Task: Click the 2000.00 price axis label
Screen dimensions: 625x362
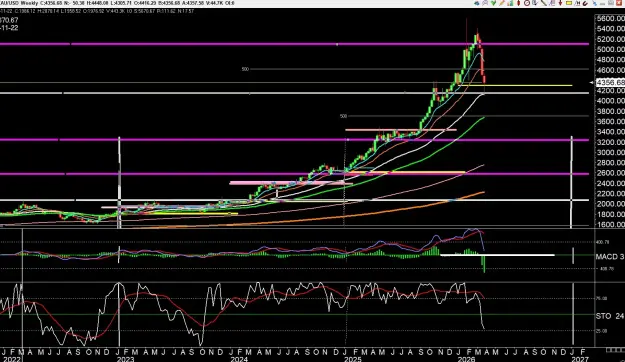Action: pyautogui.click(x=610, y=204)
